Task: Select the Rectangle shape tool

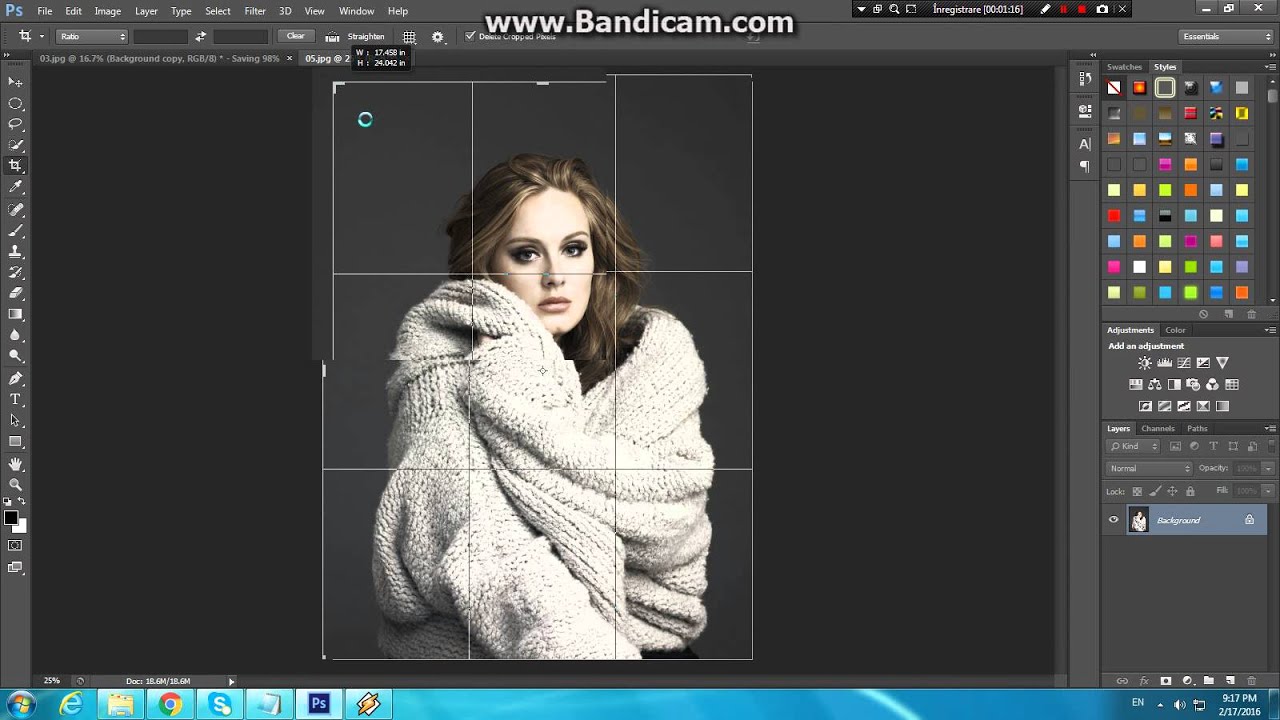Action: (15, 442)
